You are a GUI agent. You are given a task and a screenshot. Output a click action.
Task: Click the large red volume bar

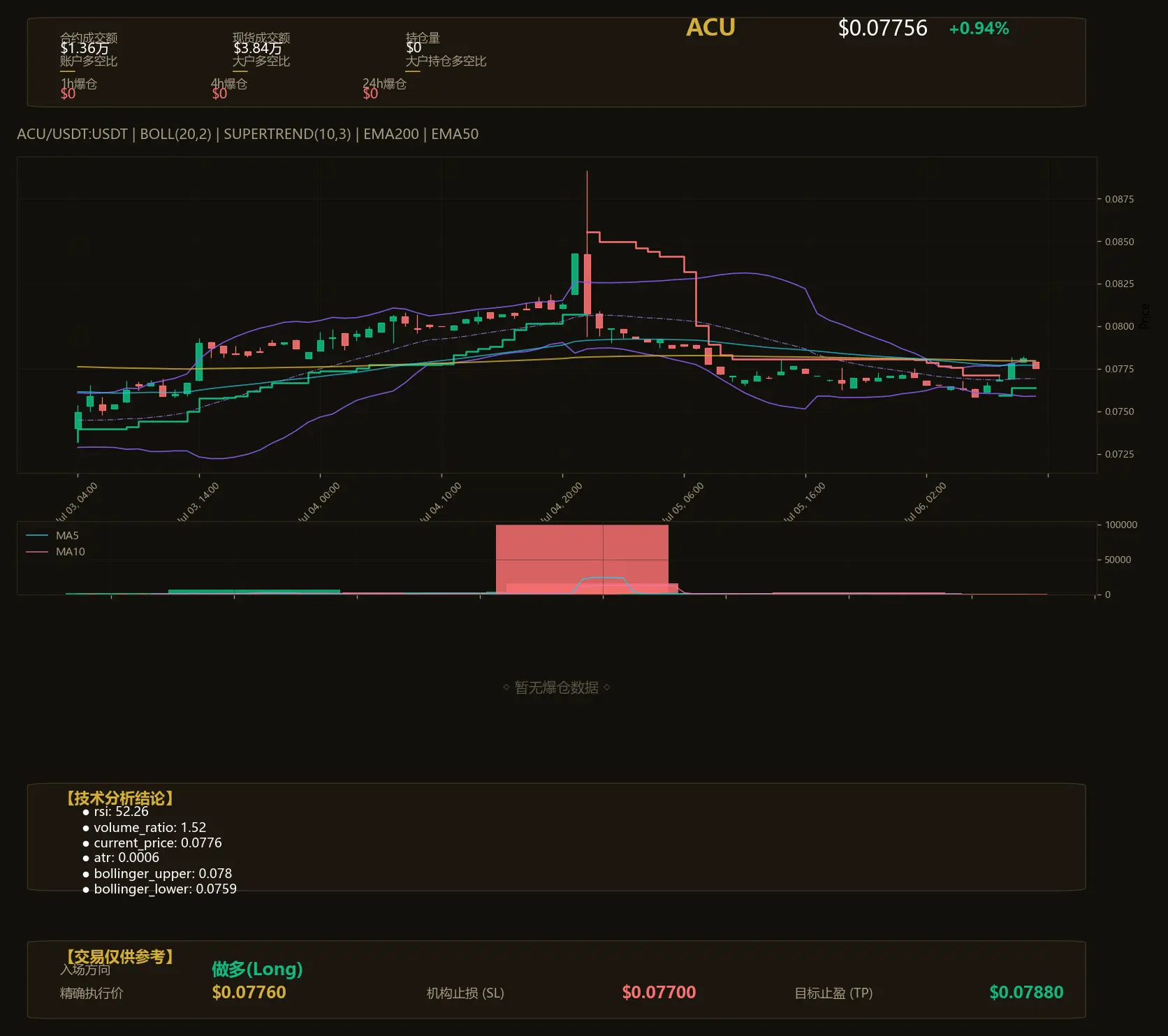point(582,559)
